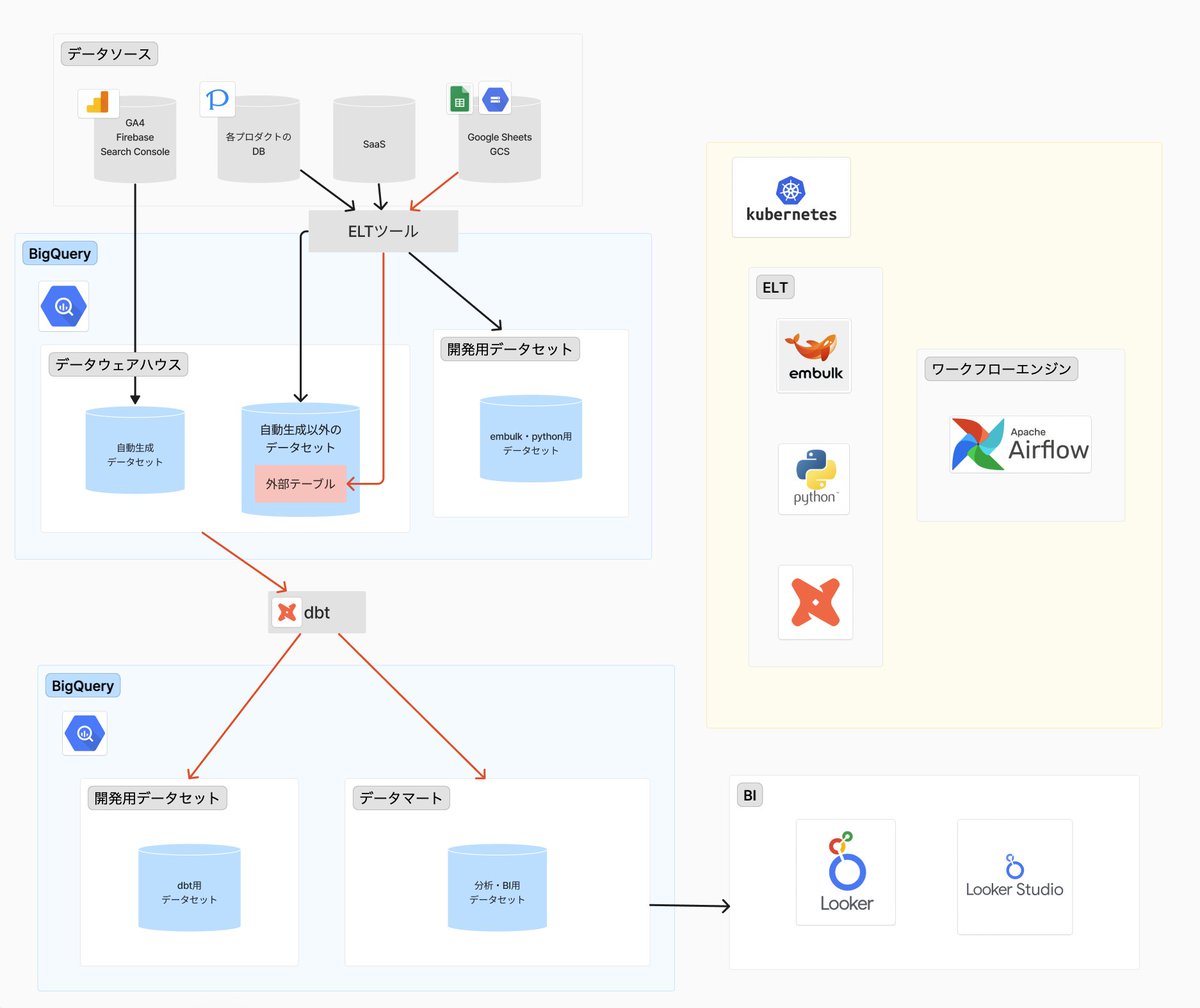1200x1008 pixels.
Task: Click the dbt text in gray box
Action: point(316,612)
